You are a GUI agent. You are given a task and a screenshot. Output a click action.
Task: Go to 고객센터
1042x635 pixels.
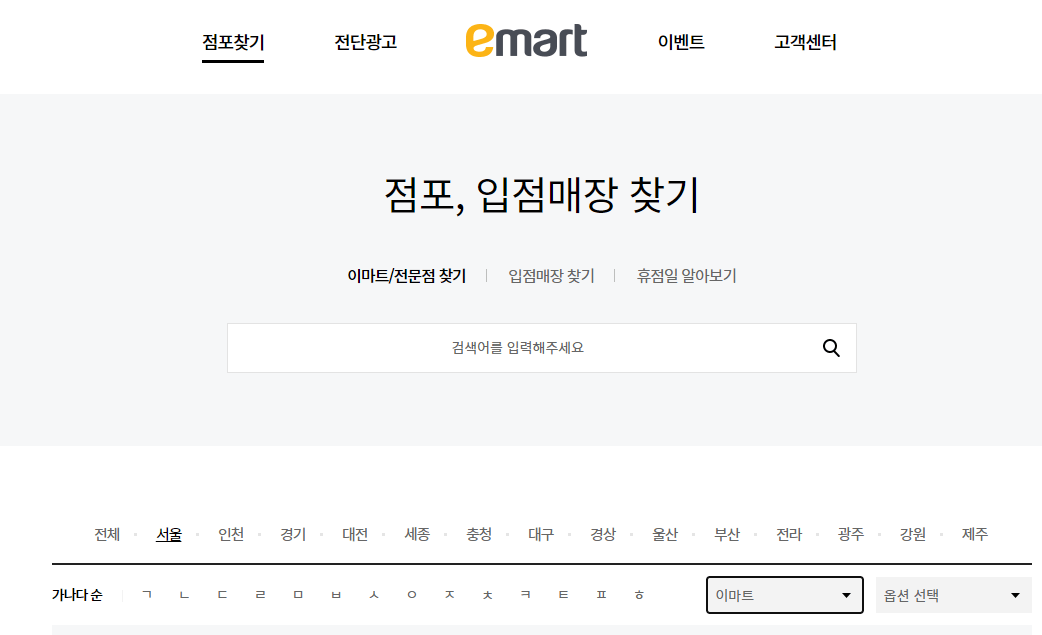804,44
